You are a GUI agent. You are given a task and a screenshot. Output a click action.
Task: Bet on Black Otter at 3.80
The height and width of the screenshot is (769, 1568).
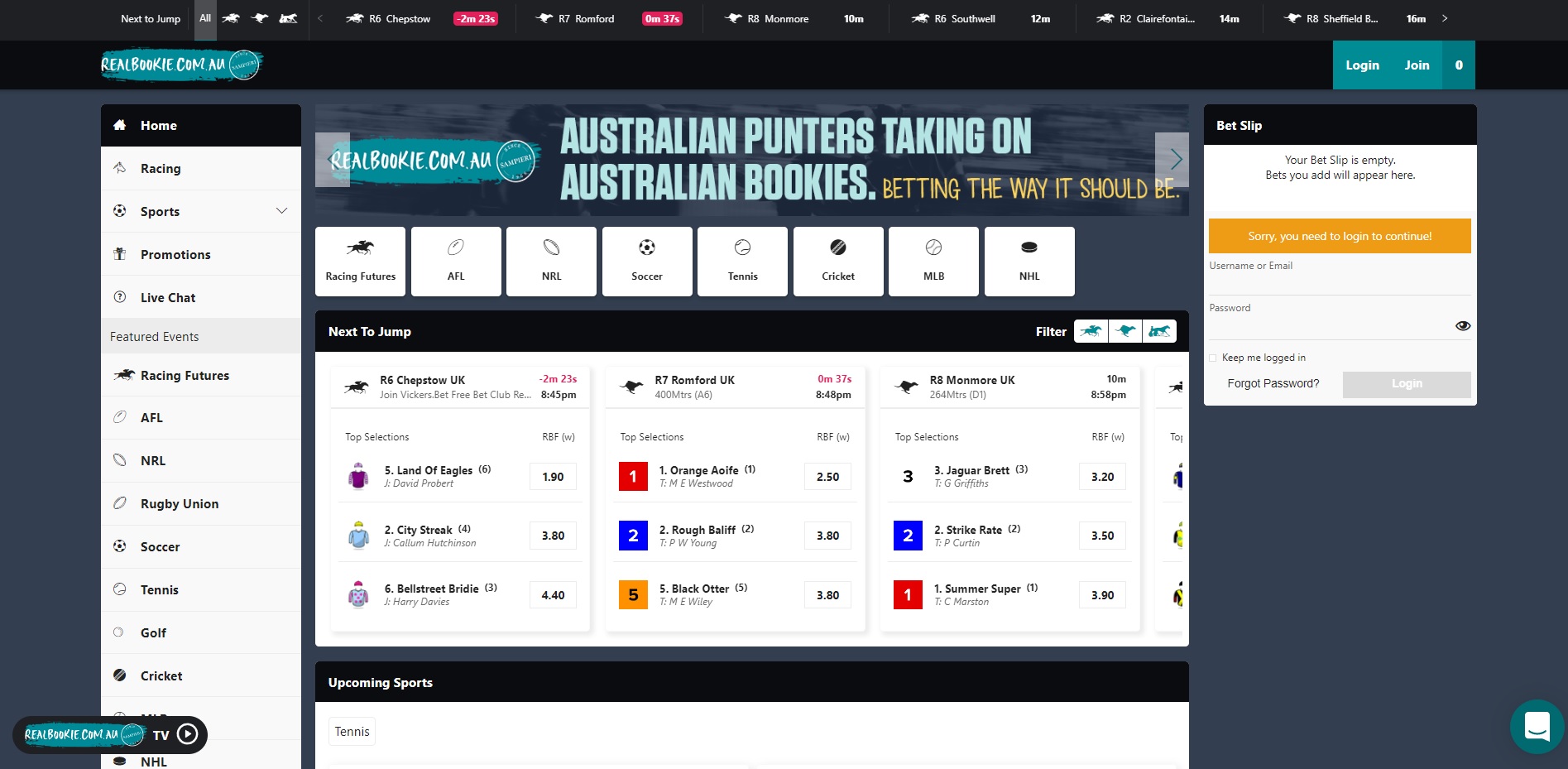827,596
